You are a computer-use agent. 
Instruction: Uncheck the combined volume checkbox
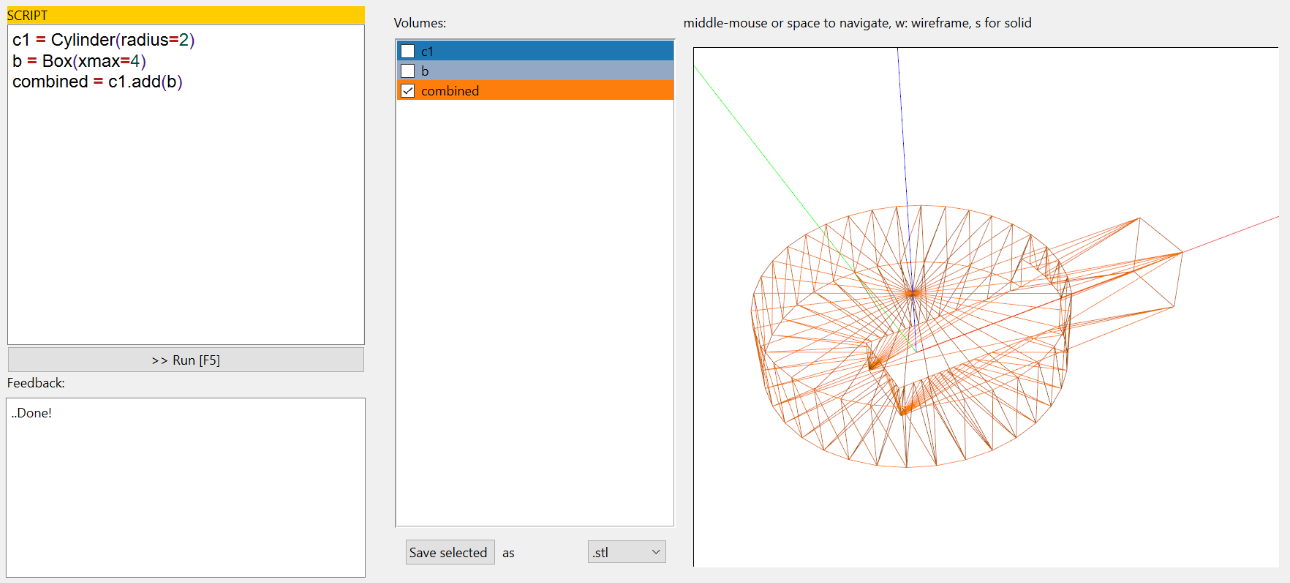pyautogui.click(x=408, y=91)
